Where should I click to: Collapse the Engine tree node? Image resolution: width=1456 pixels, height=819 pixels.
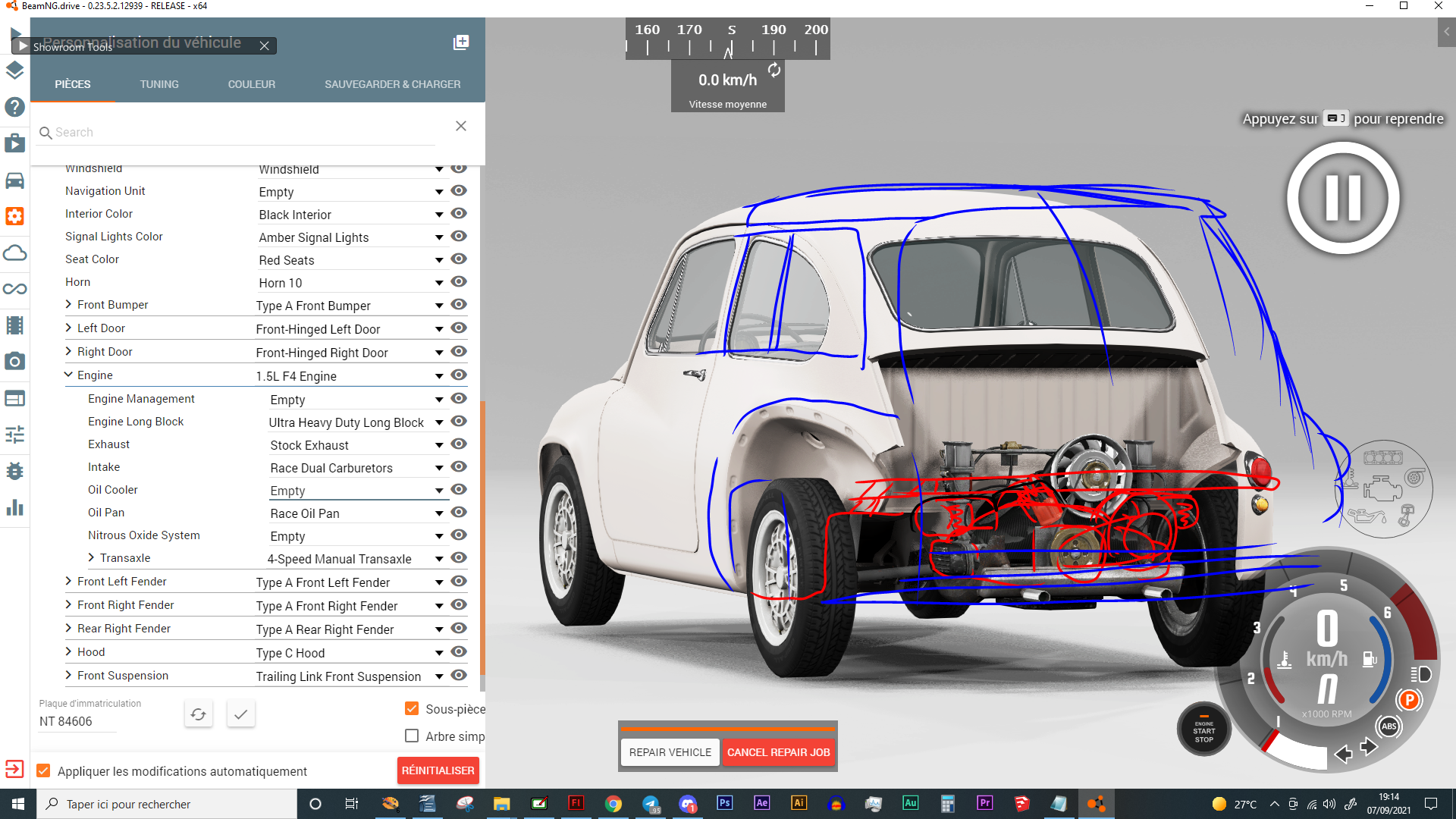69,375
